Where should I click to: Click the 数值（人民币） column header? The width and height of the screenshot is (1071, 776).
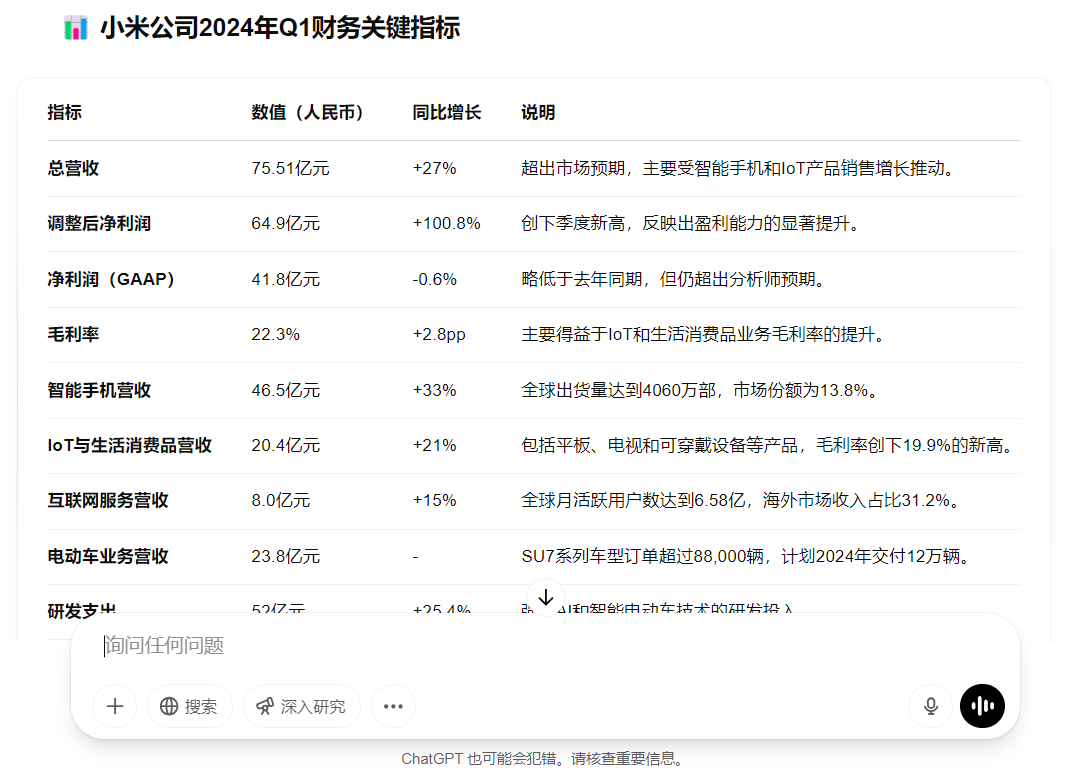(x=307, y=113)
